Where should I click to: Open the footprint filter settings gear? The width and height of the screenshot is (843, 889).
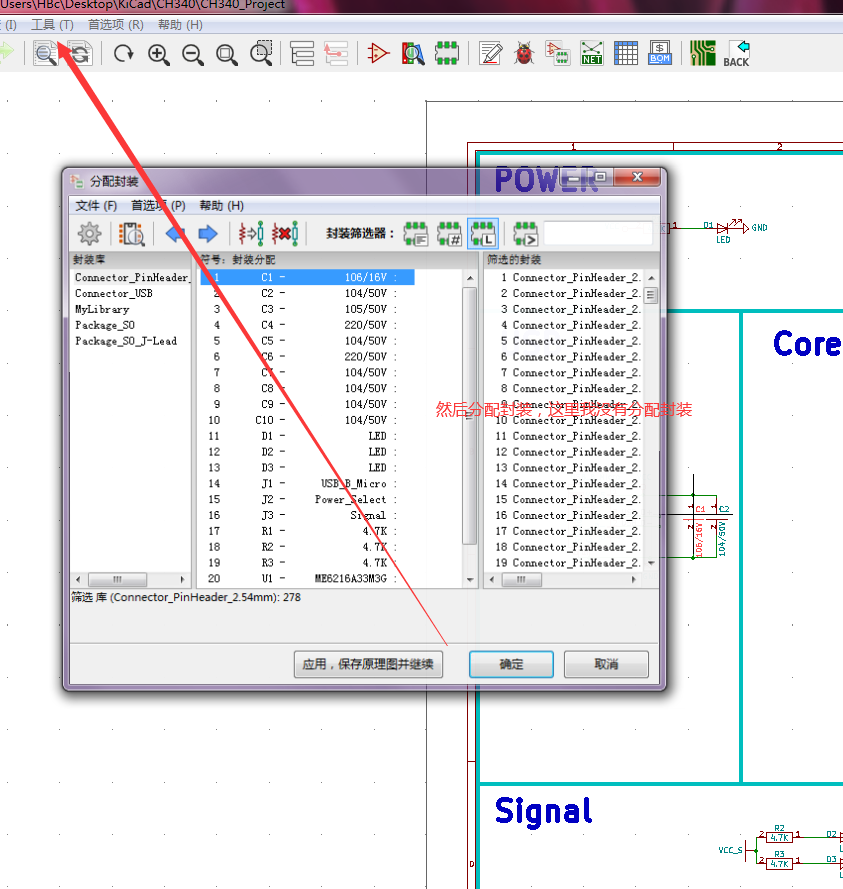(89, 233)
